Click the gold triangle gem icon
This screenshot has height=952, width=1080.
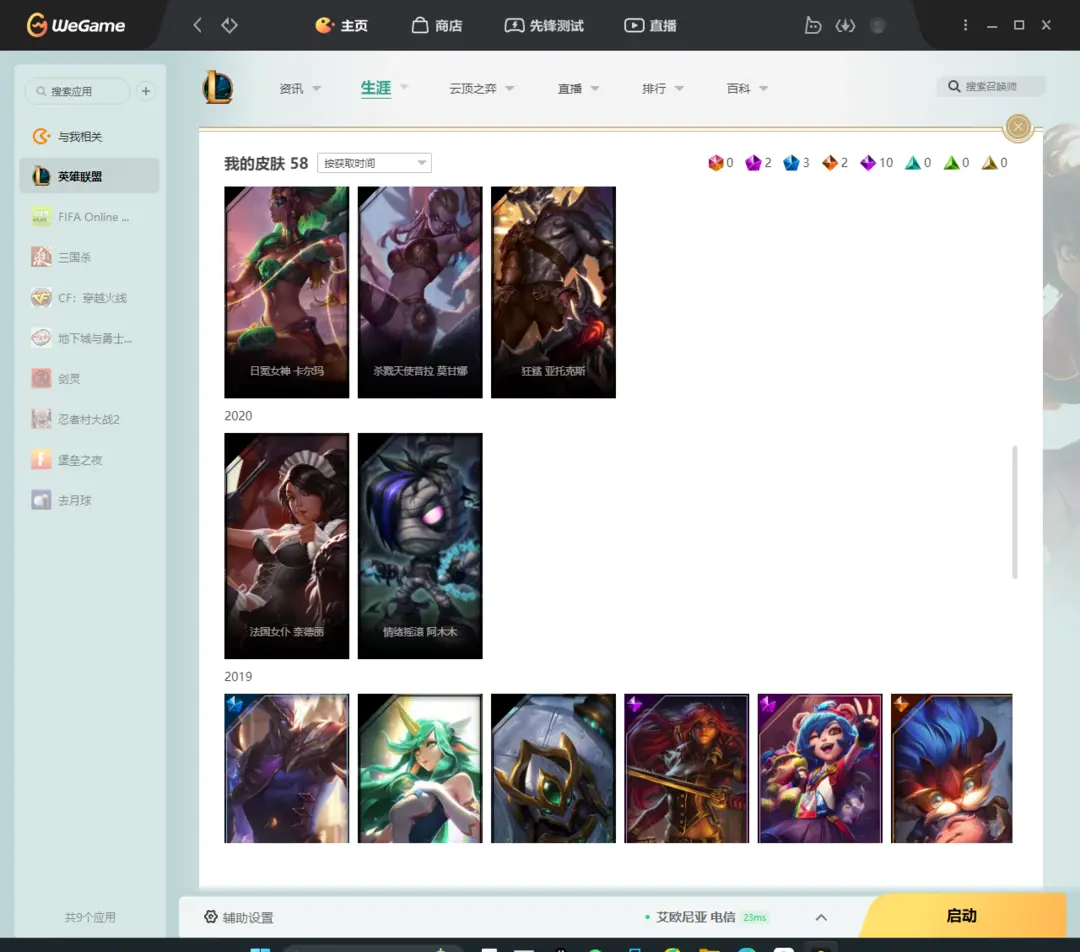point(989,163)
